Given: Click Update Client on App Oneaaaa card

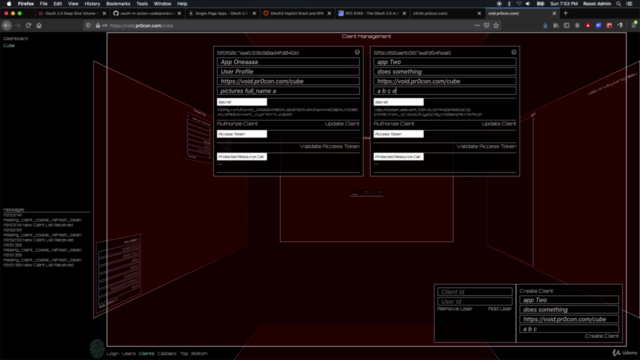Looking at the screenshot, I should [342, 124].
